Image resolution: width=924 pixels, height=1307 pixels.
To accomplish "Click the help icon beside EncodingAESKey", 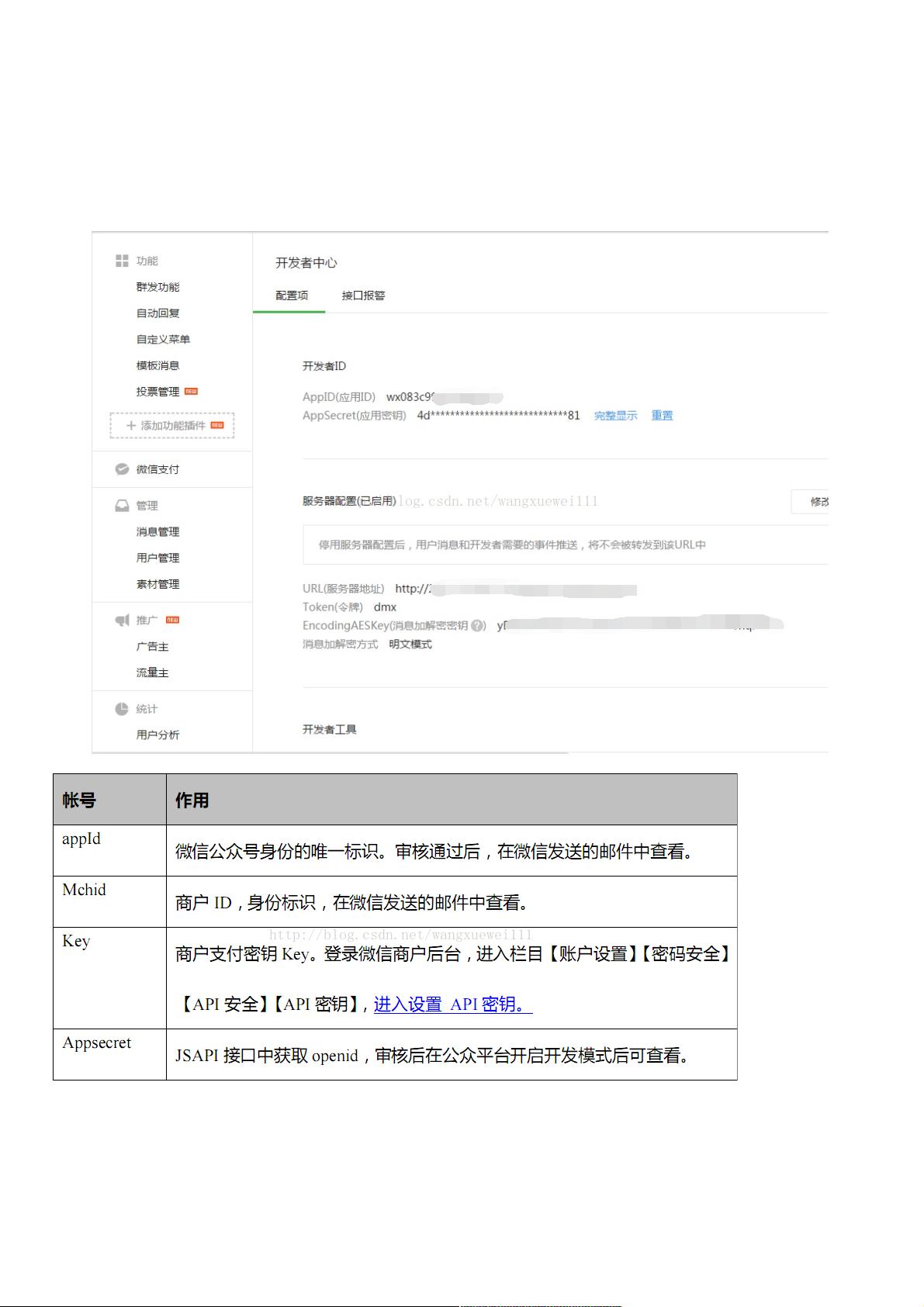I will (x=479, y=626).
